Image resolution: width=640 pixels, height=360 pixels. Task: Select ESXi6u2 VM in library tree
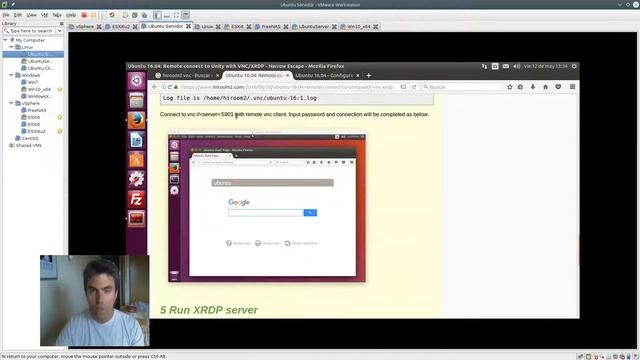pos(33,131)
